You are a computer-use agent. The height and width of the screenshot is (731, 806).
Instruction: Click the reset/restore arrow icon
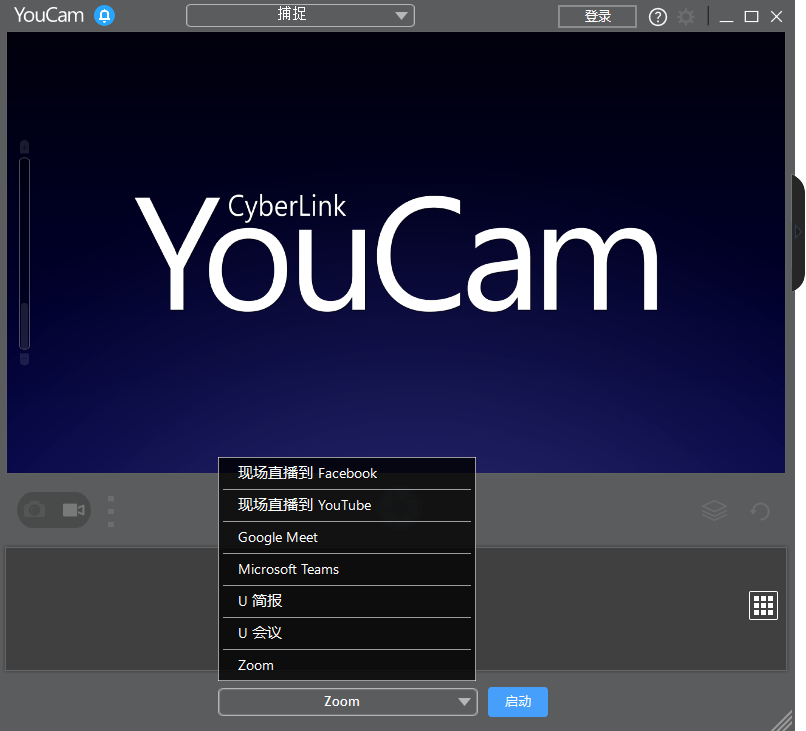click(x=759, y=510)
